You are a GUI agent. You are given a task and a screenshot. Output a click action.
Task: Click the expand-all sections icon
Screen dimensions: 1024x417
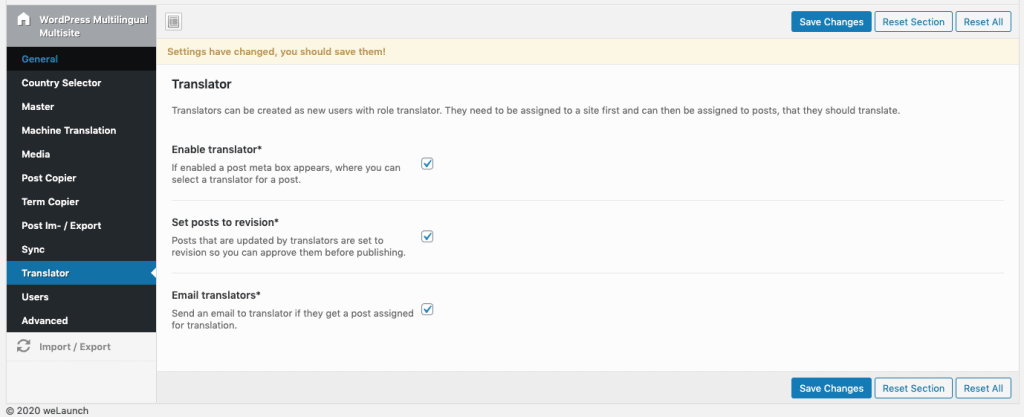pyautogui.click(x=174, y=22)
